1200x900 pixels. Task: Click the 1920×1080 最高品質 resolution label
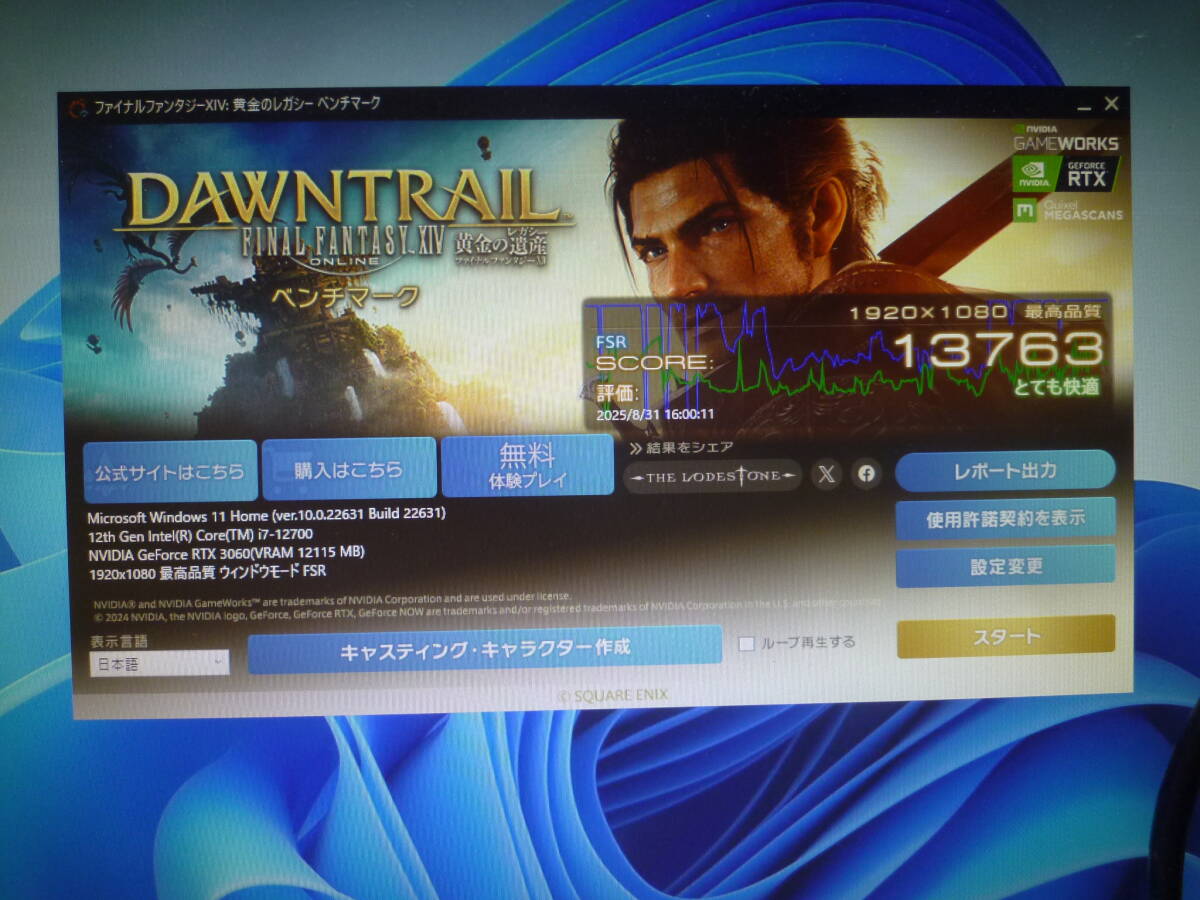[x=975, y=312]
